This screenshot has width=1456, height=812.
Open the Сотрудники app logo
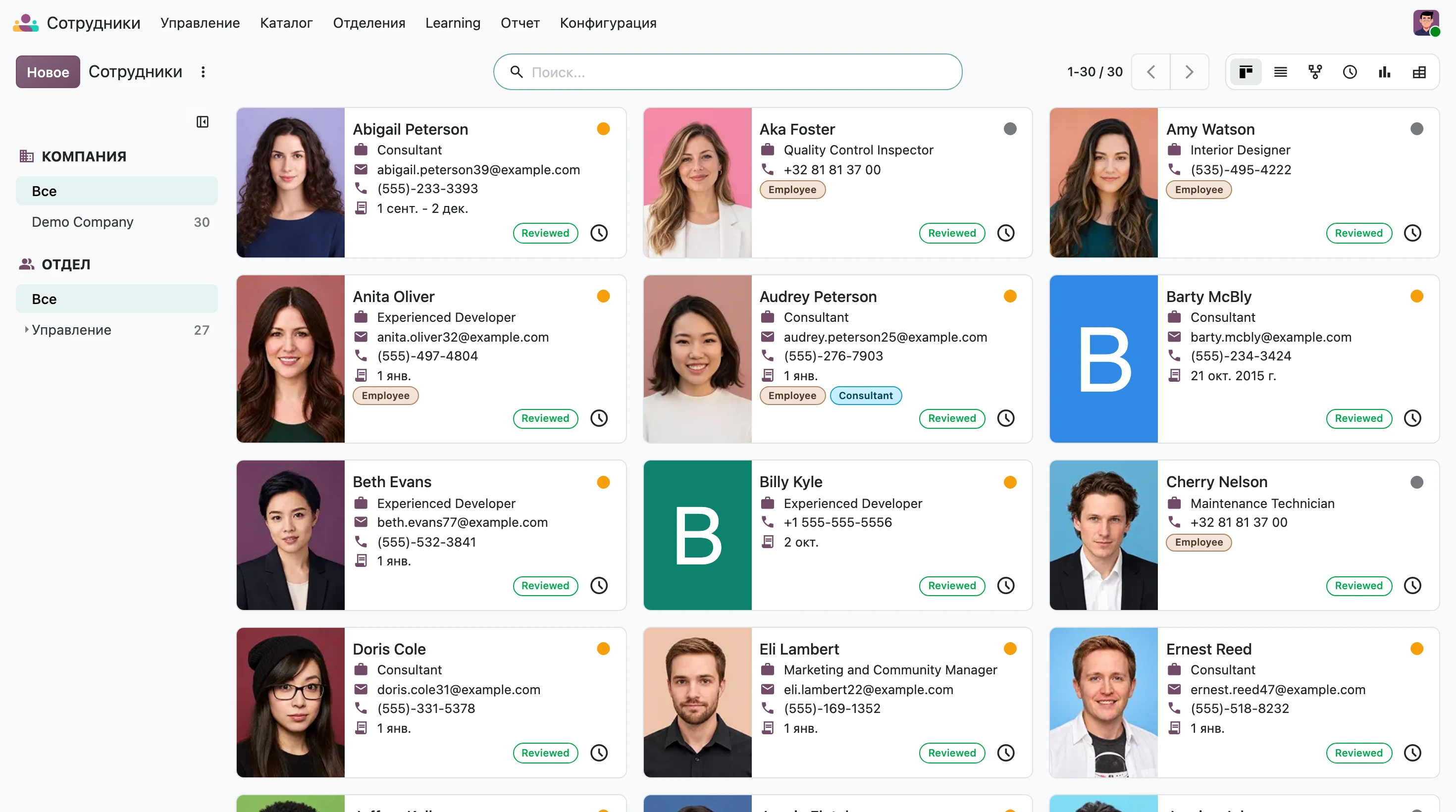click(25, 23)
